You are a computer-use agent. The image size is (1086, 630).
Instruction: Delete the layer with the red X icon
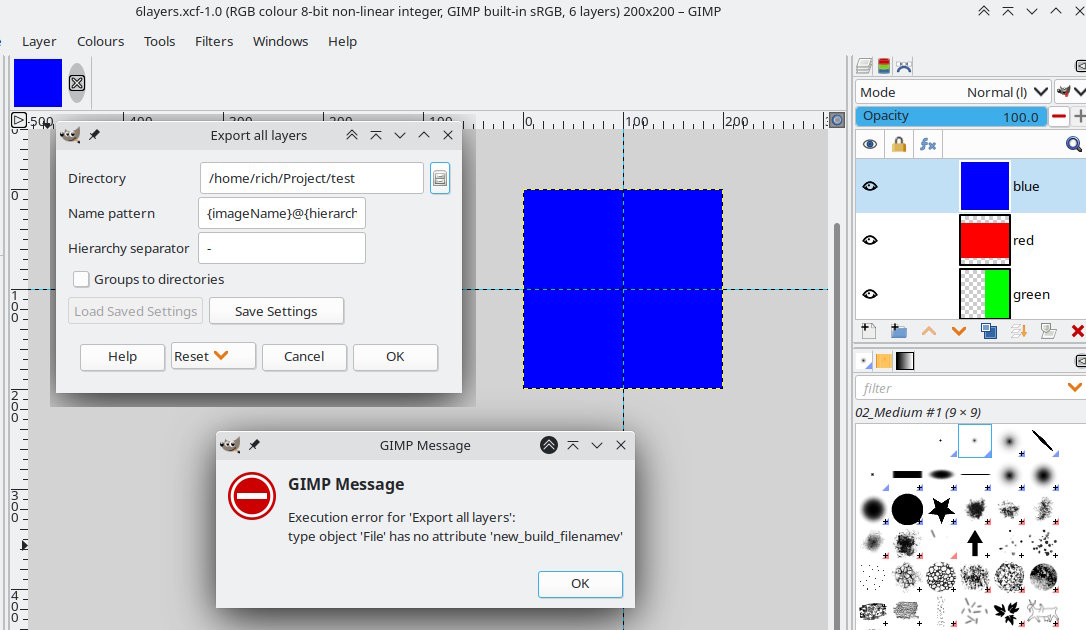1078,332
